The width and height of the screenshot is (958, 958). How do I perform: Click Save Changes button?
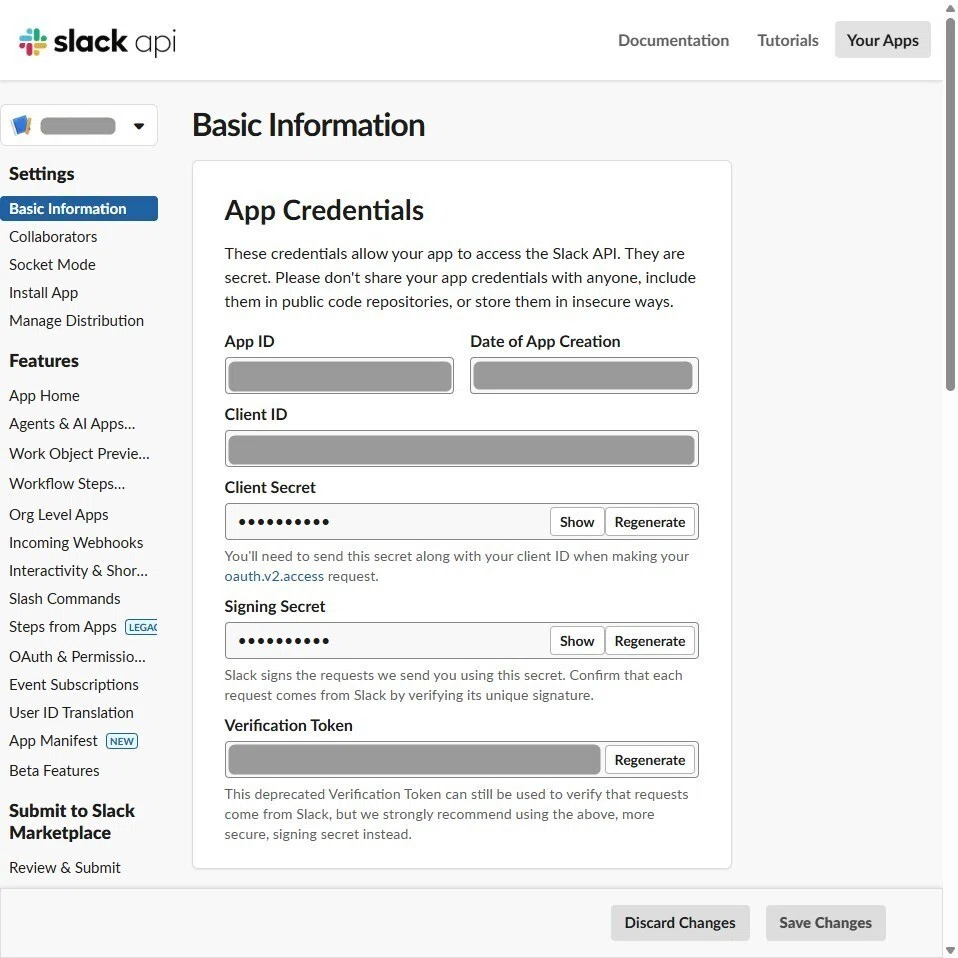click(x=825, y=923)
